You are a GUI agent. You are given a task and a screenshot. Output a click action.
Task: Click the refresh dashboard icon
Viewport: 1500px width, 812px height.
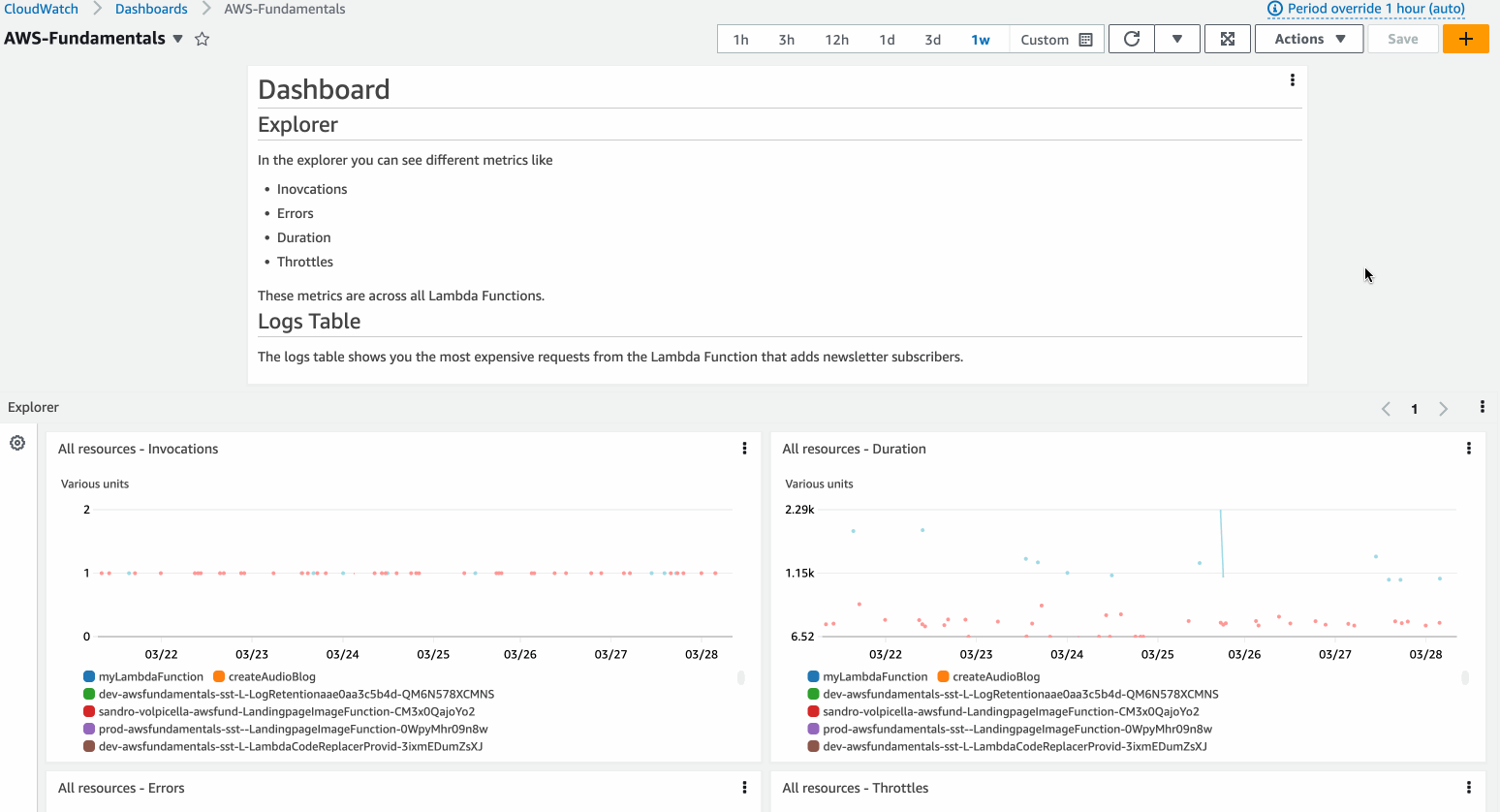(1131, 39)
